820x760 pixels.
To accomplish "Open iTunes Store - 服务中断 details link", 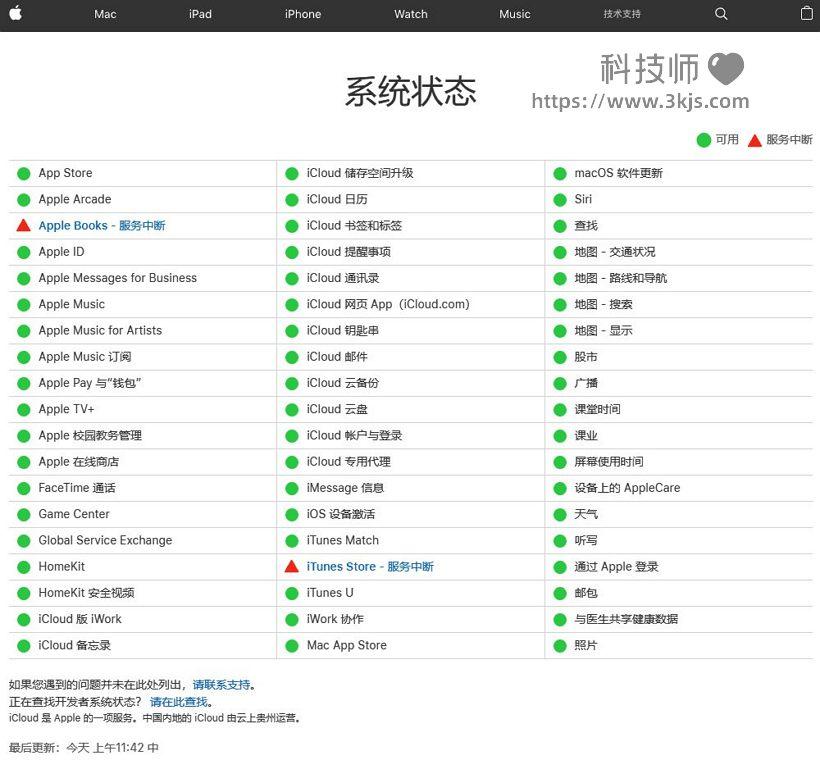I will point(370,566).
